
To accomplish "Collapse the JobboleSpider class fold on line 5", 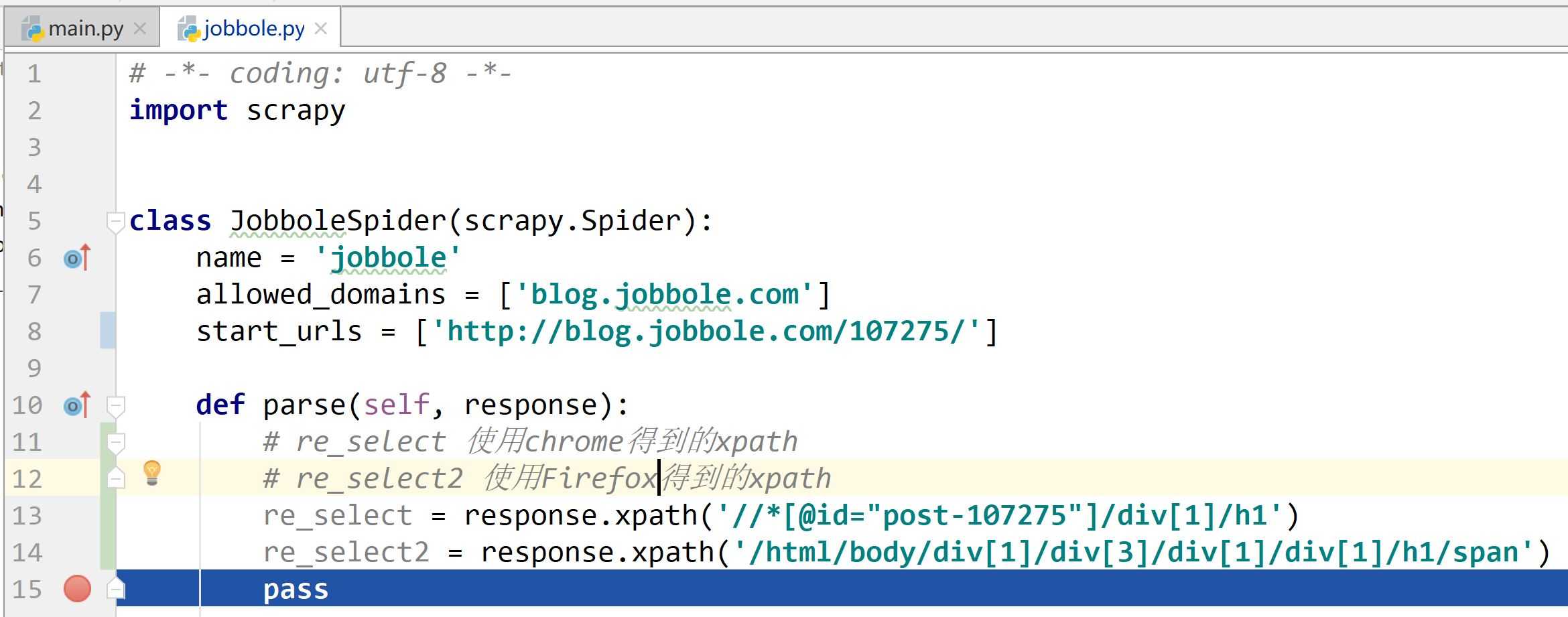I will click(x=115, y=222).
